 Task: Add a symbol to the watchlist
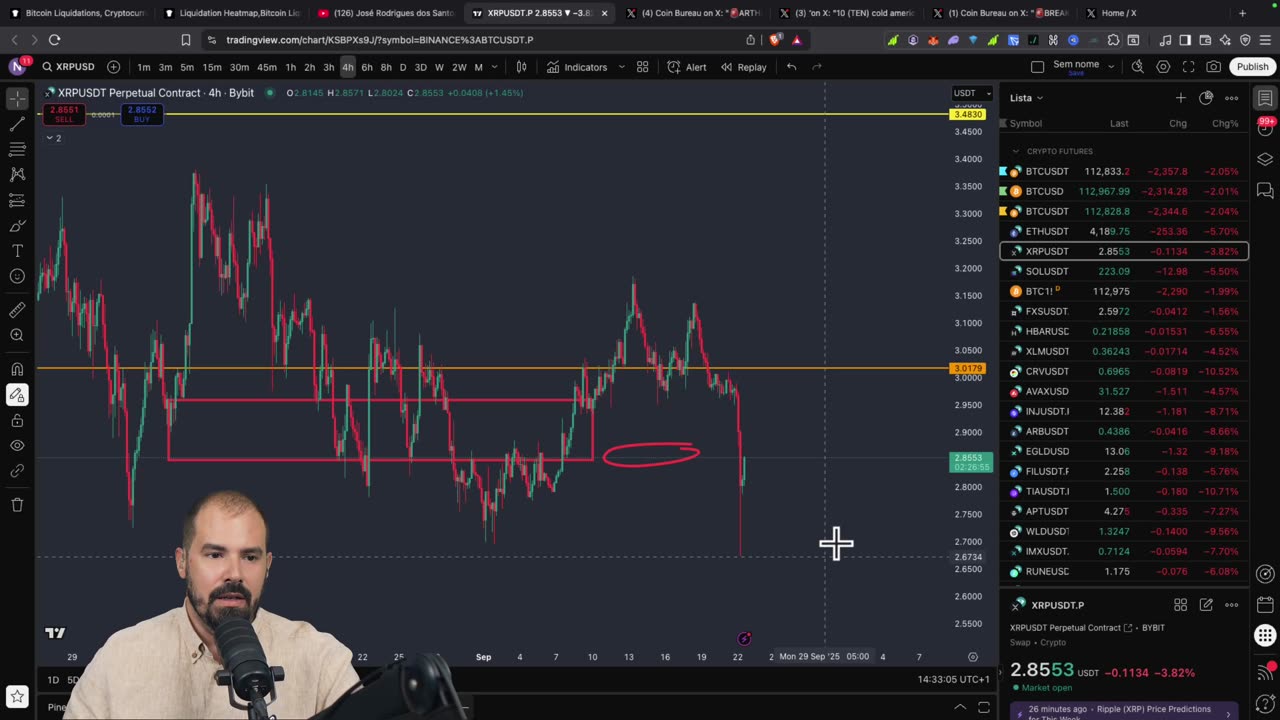click(1181, 98)
